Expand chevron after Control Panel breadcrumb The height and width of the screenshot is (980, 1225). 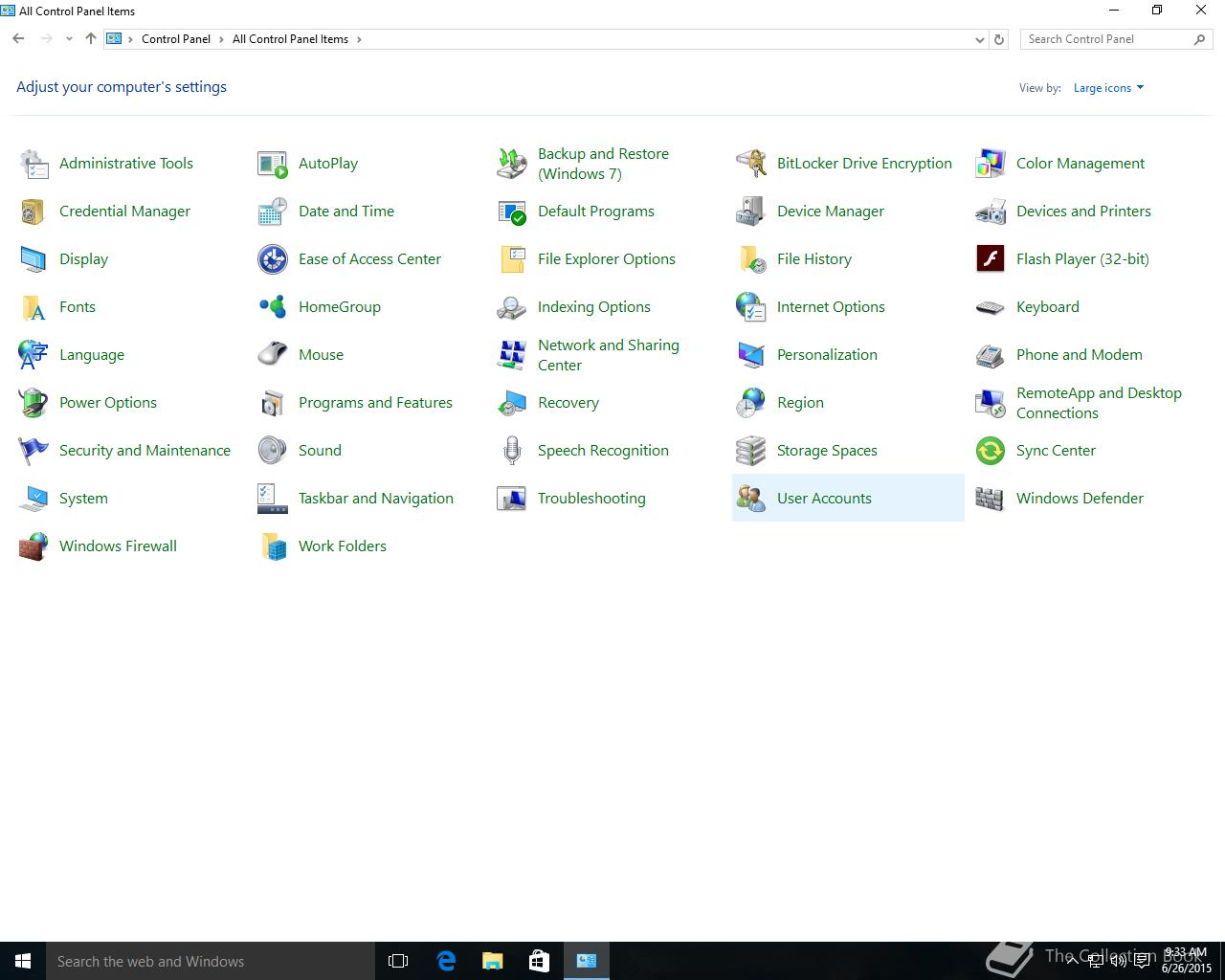221,39
